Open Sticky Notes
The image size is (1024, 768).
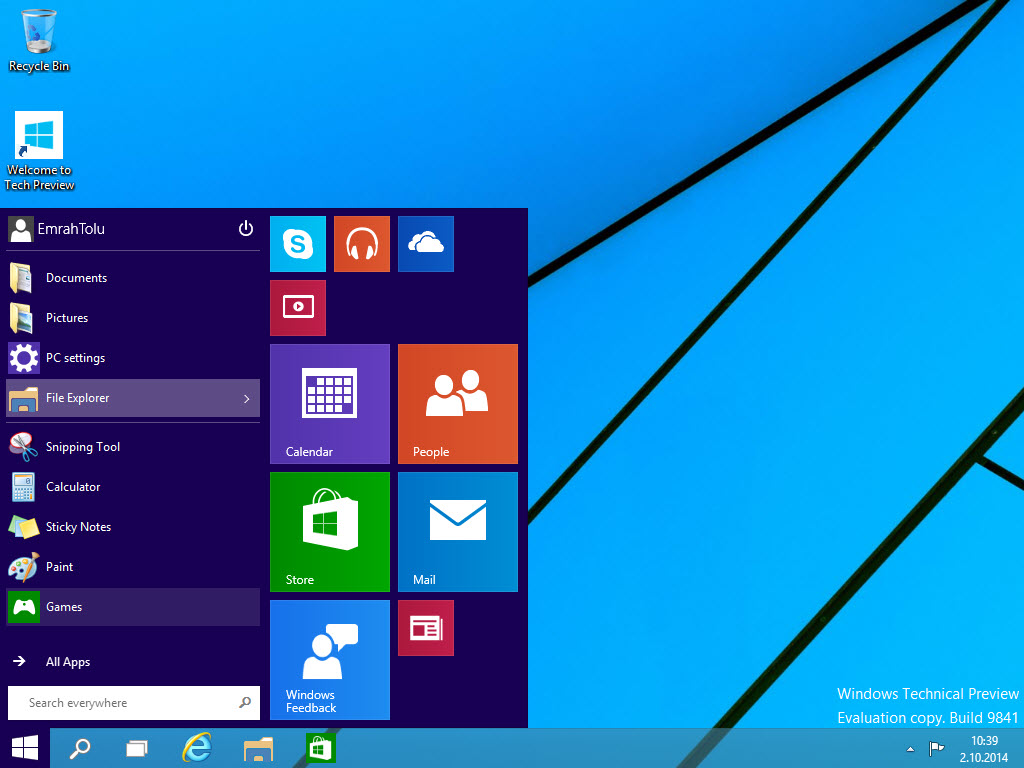pos(133,527)
